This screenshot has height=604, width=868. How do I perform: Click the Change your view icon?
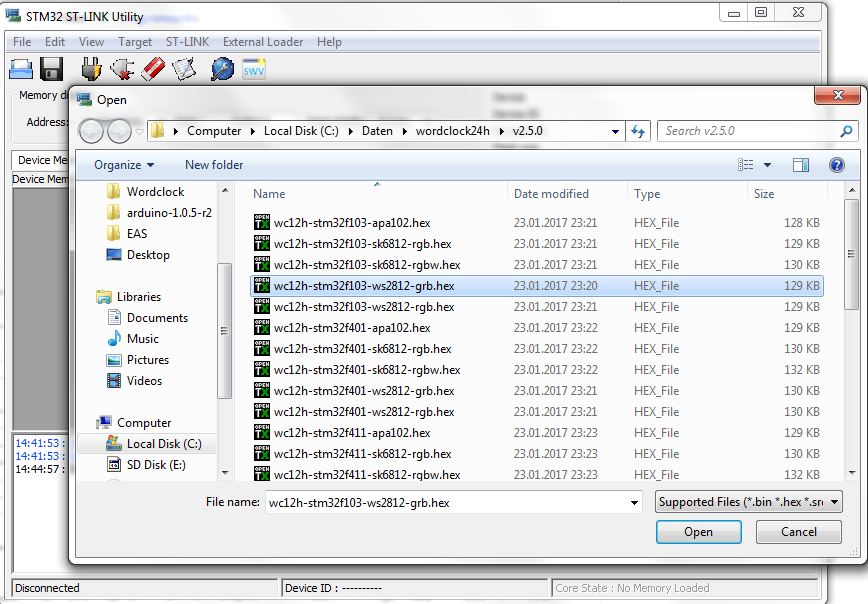[x=746, y=164]
